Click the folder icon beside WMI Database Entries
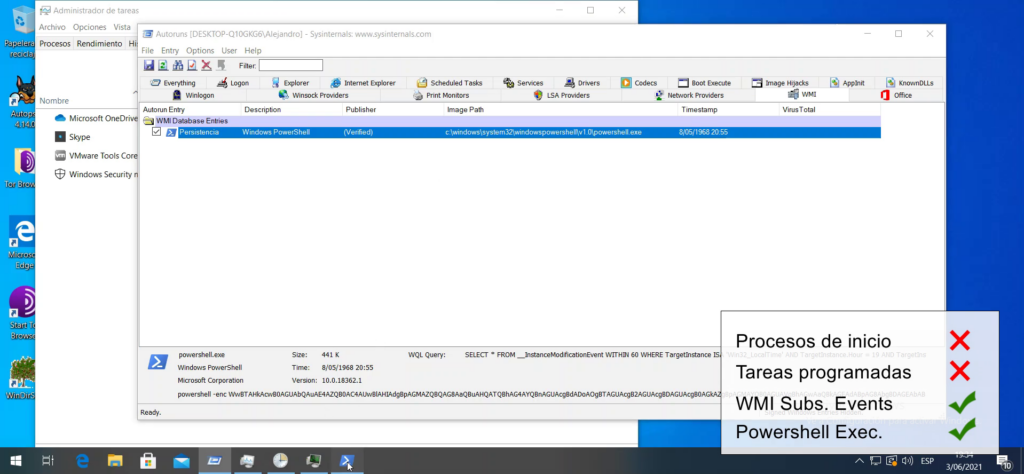 (148, 121)
